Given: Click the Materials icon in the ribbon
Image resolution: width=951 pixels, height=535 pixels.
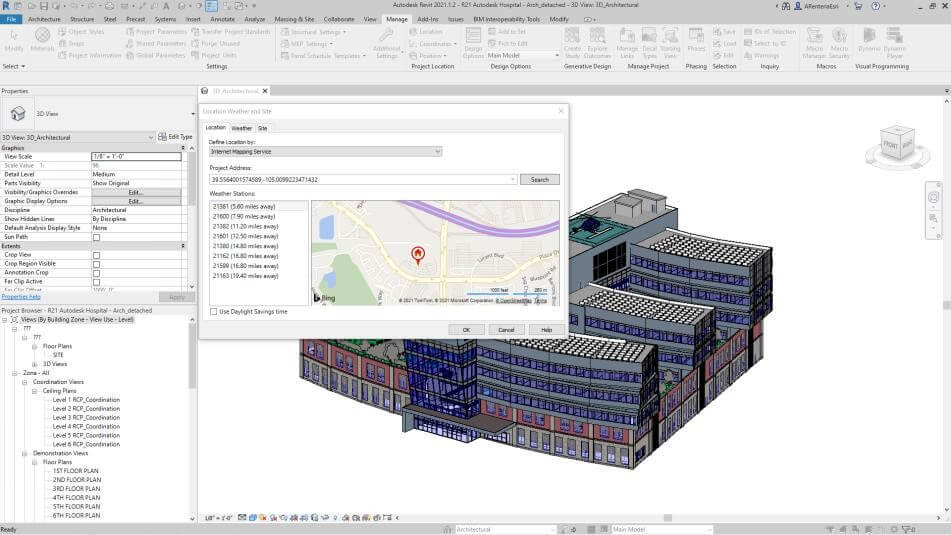Looking at the screenshot, I should coord(43,38).
